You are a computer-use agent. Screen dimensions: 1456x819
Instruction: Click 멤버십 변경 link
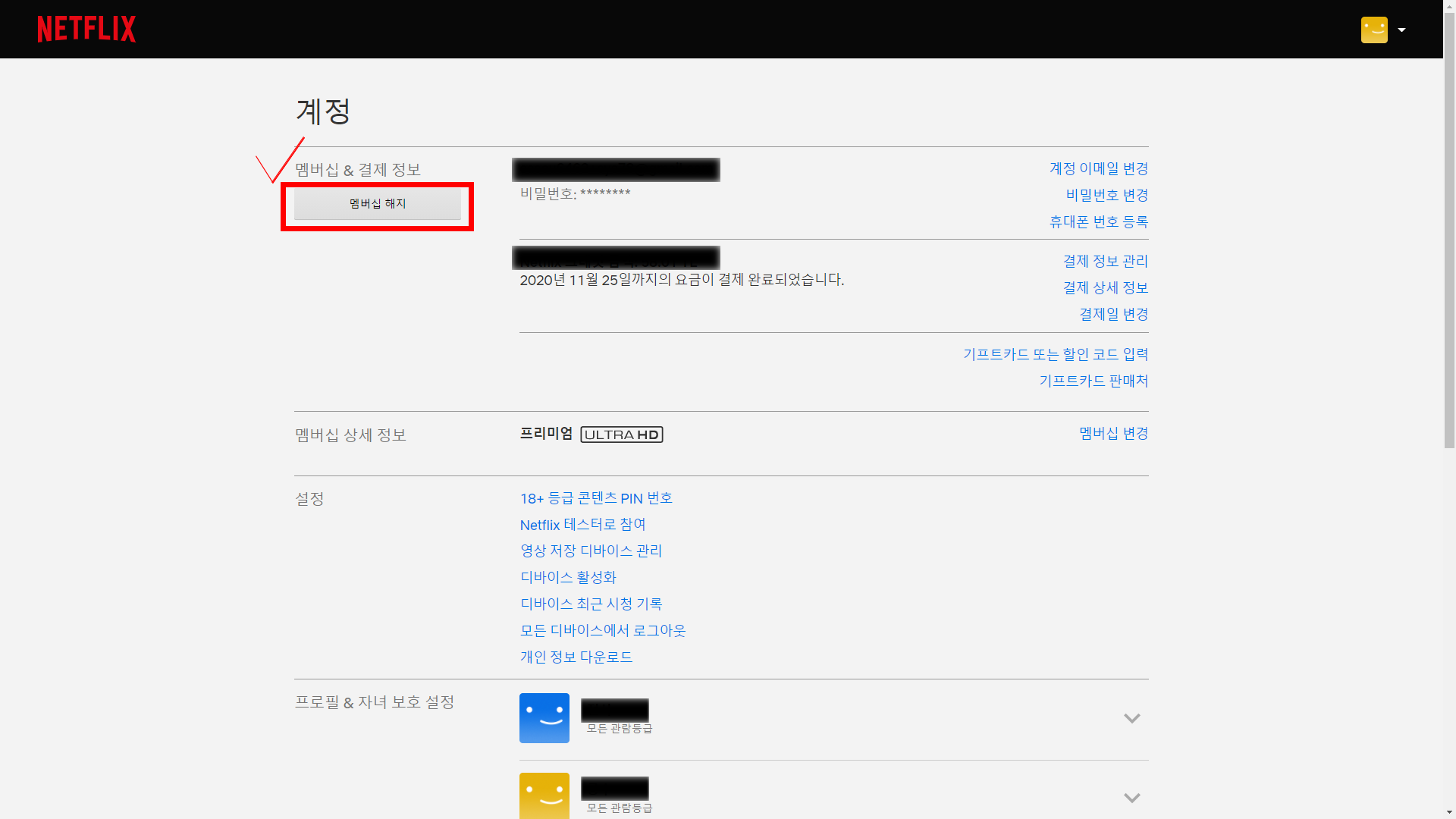(1114, 433)
